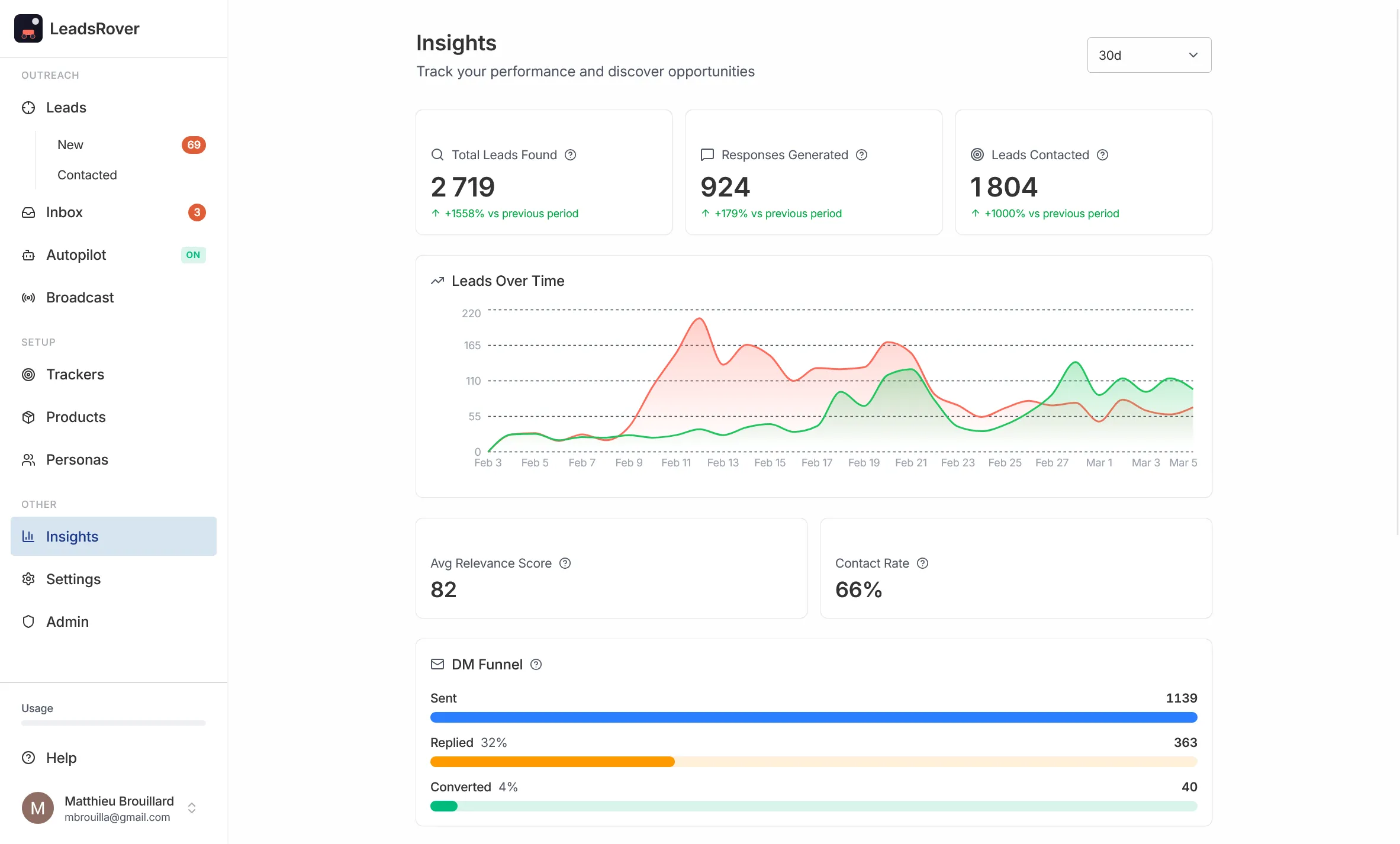
Task: Go to the Contacted leads page
Action: click(87, 175)
